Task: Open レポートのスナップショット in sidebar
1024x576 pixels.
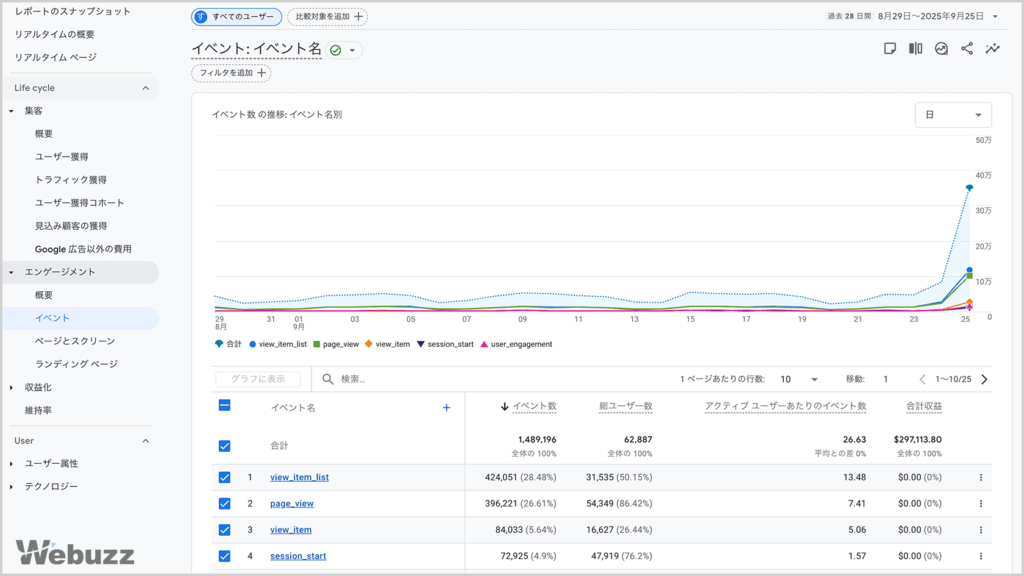Action: (x=72, y=11)
